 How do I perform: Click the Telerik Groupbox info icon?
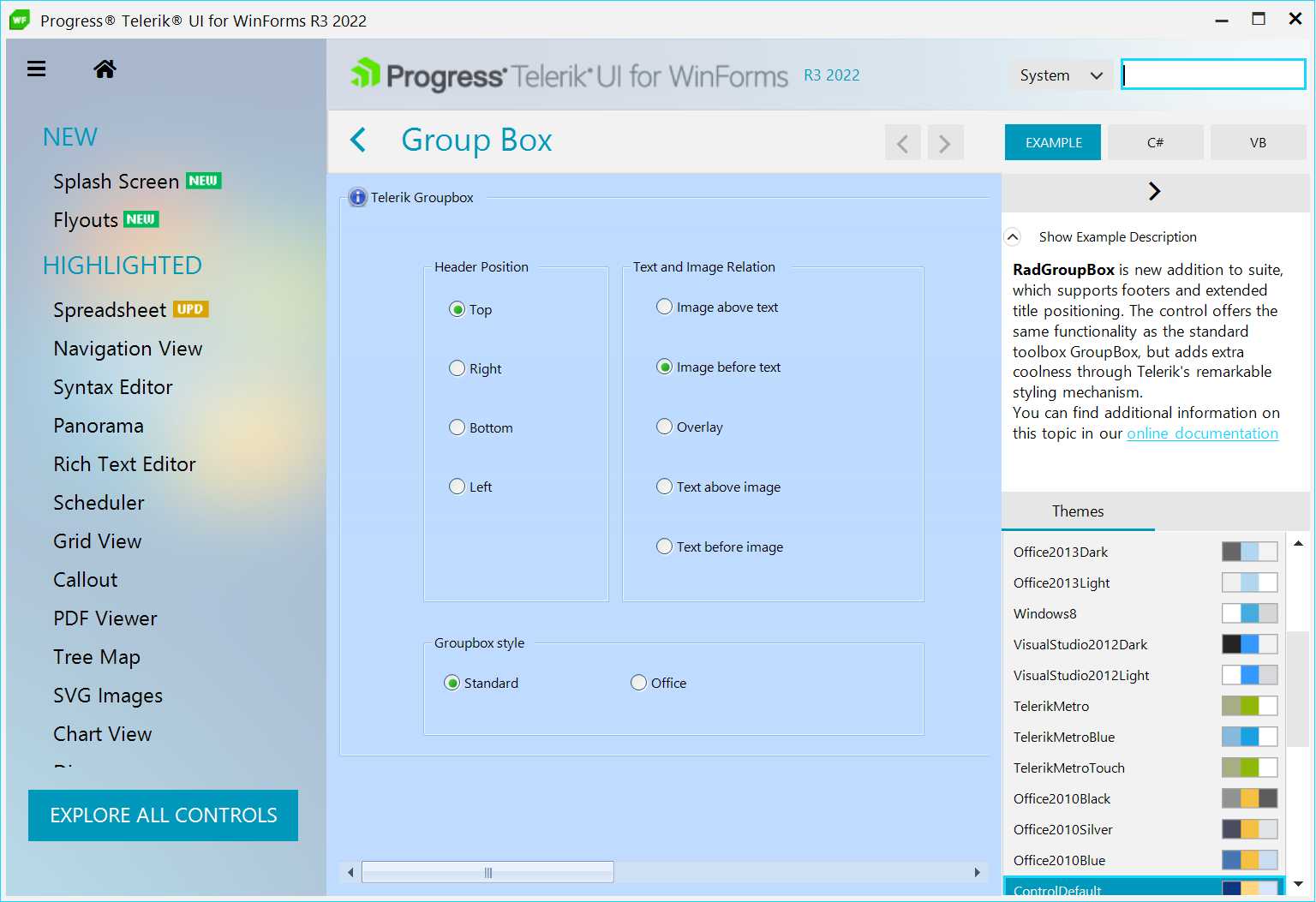[x=357, y=198]
